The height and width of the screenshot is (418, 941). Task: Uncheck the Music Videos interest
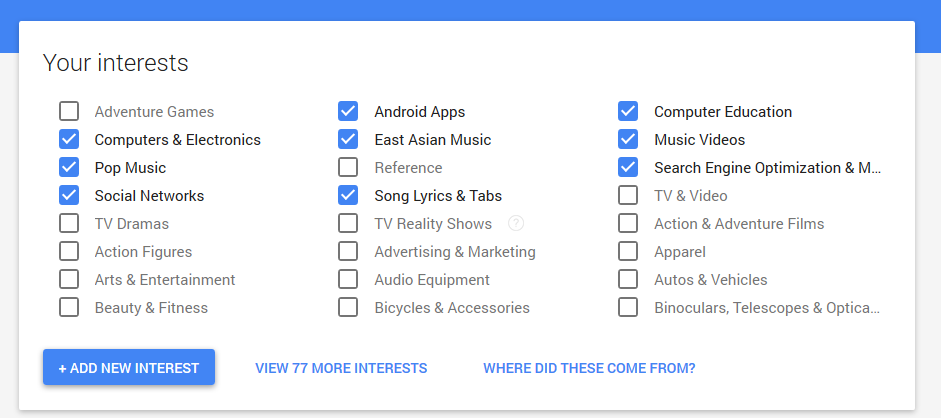[628, 140]
